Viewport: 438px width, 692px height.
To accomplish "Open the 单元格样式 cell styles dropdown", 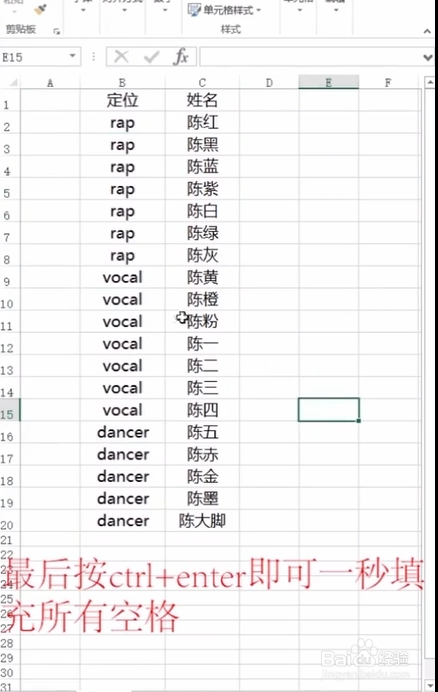I will [x=224, y=10].
